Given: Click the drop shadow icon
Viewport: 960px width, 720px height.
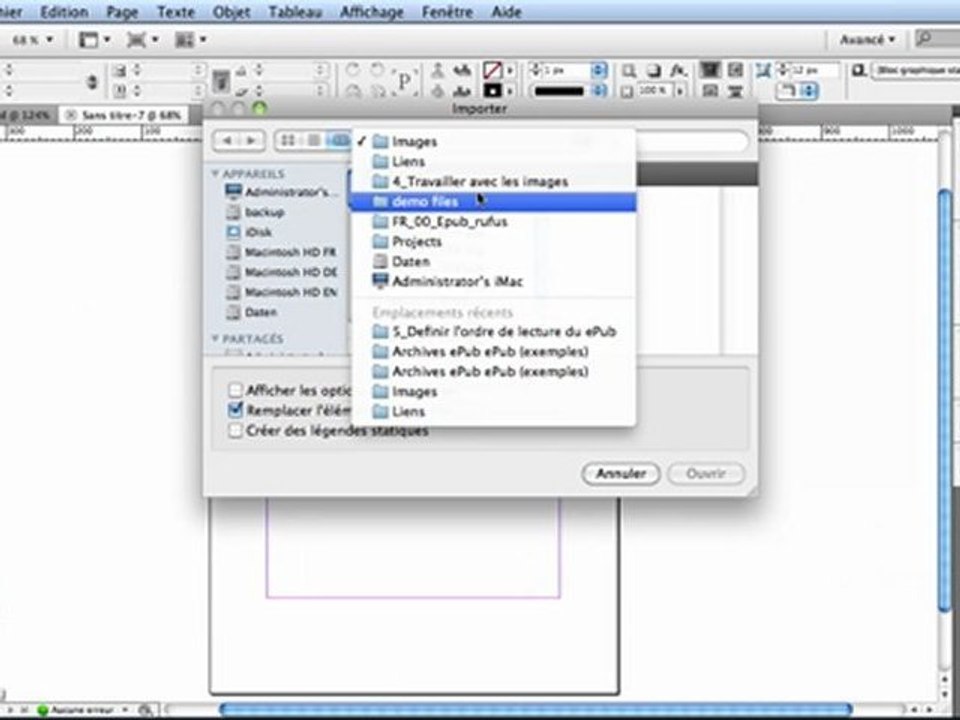Looking at the screenshot, I should click(653, 71).
